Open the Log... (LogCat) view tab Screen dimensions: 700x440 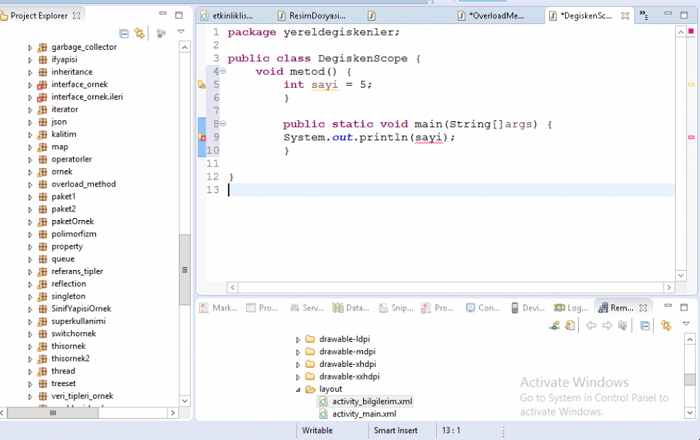click(571, 308)
